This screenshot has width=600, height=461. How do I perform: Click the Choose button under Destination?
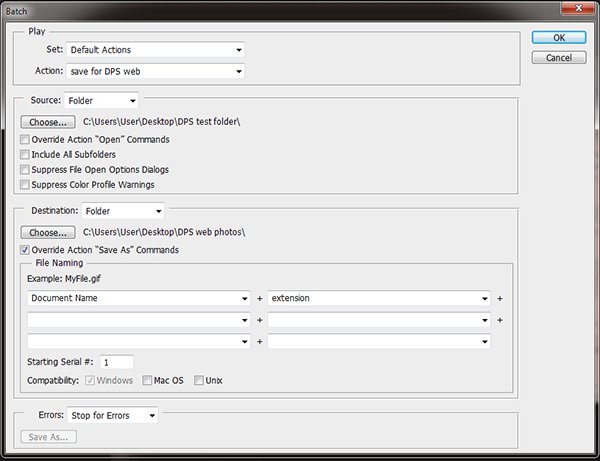coord(45,232)
